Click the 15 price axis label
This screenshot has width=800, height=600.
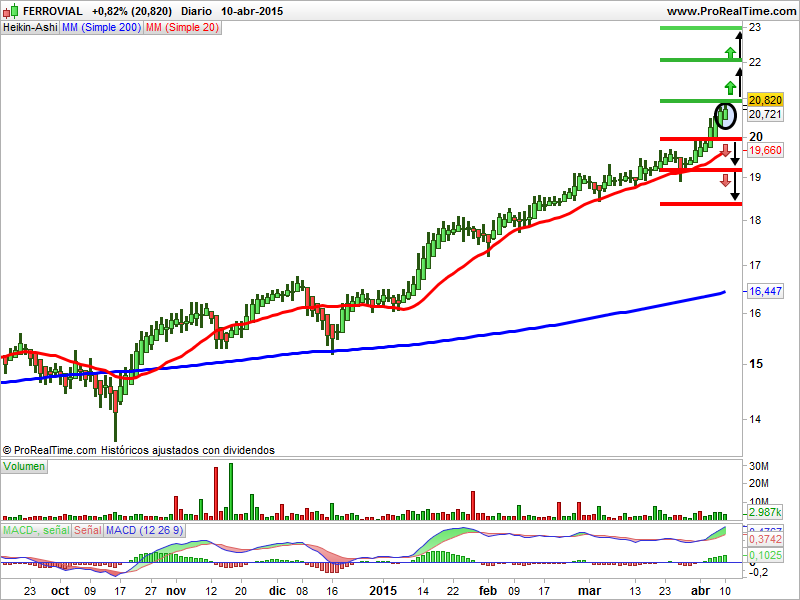point(756,364)
